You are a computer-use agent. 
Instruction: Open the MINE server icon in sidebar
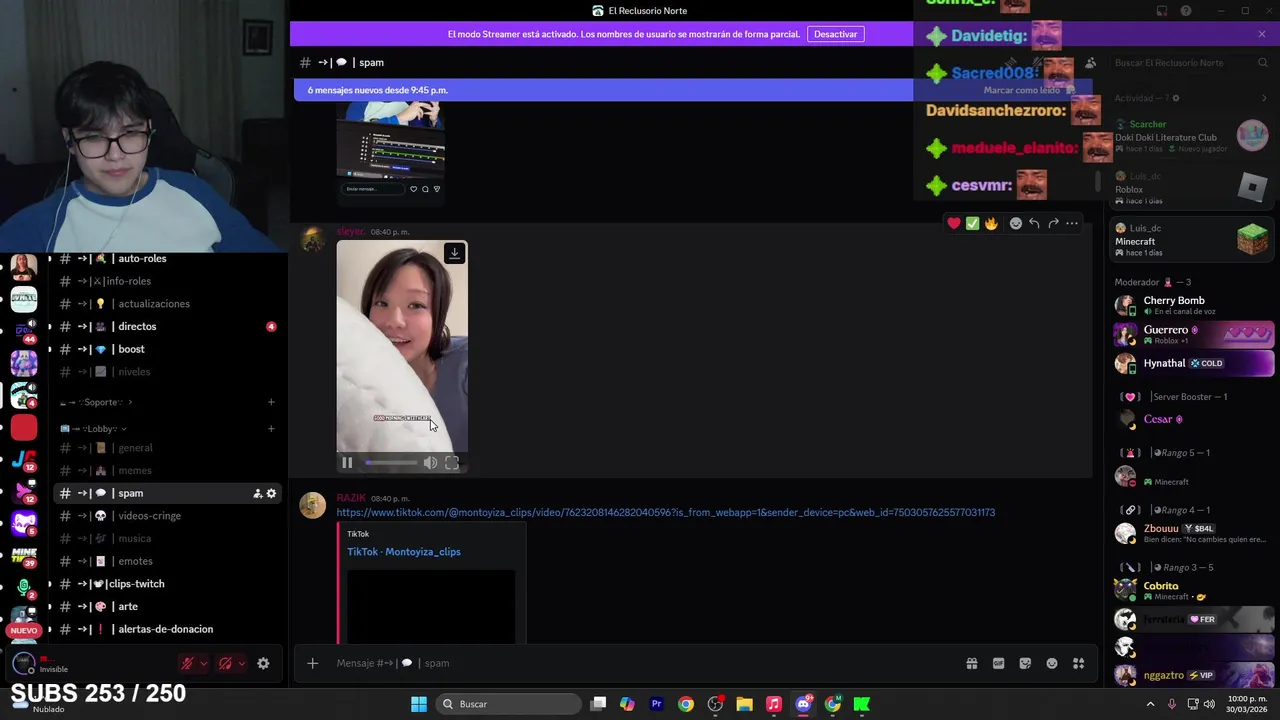tap(24, 555)
